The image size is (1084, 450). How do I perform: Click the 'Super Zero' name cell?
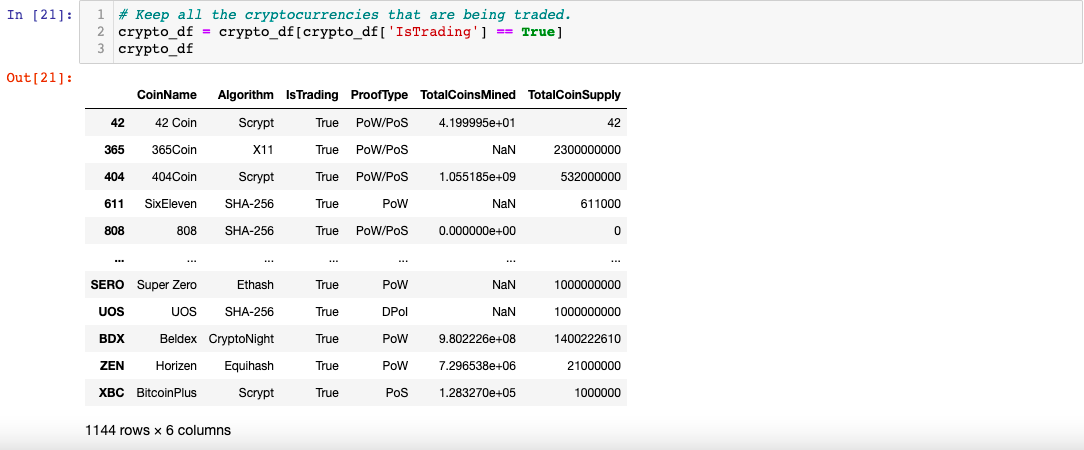click(x=167, y=284)
